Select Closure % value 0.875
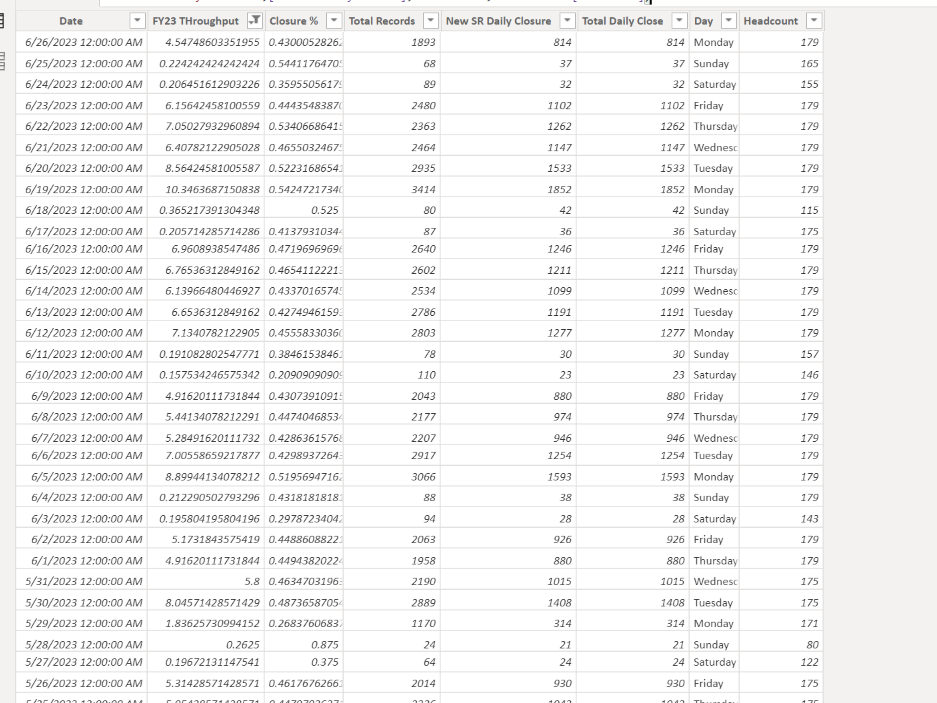This screenshot has height=703, width=937. [x=324, y=645]
